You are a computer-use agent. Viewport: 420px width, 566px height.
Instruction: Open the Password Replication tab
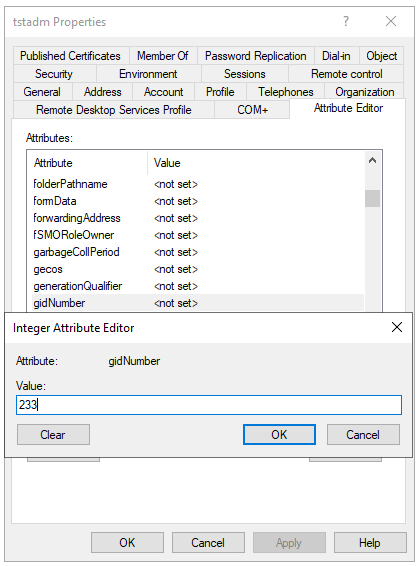tap(255, 56)
